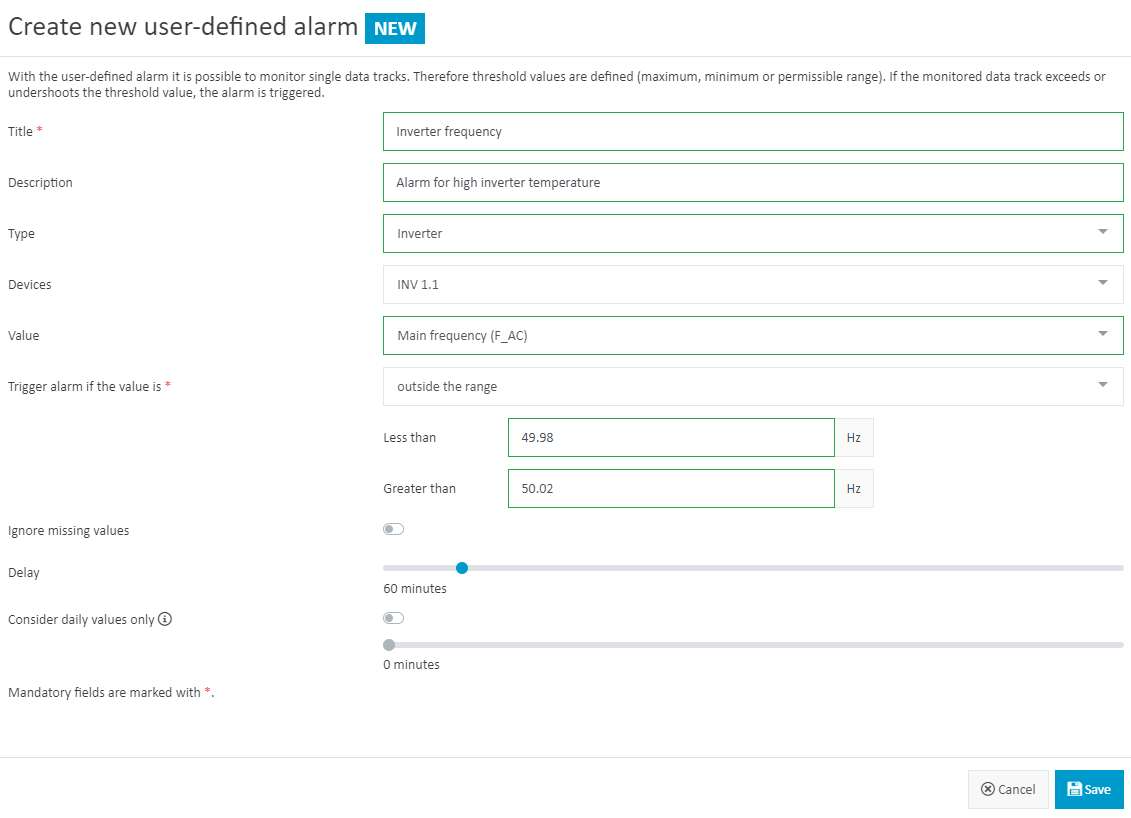The image size is (1131, 818).
Task: Click the info icon beside Consider daily values only
Action: [165, 619]
